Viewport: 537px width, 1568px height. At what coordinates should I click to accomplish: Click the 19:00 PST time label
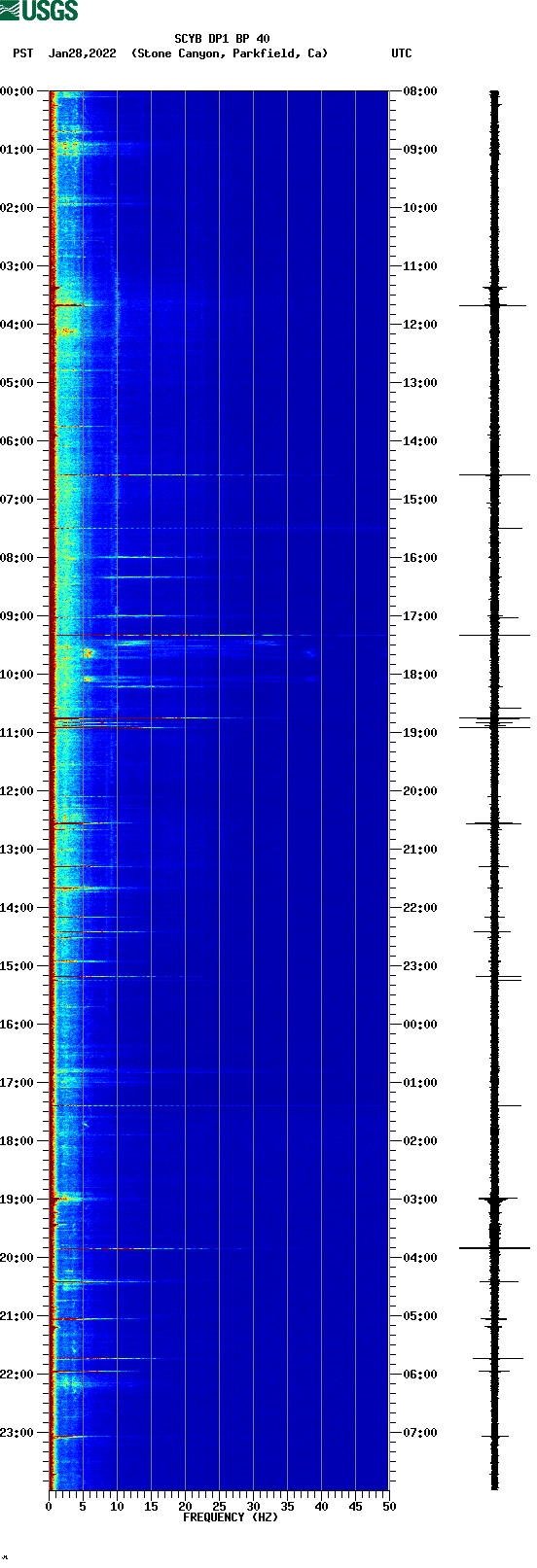pos(18,1200)
